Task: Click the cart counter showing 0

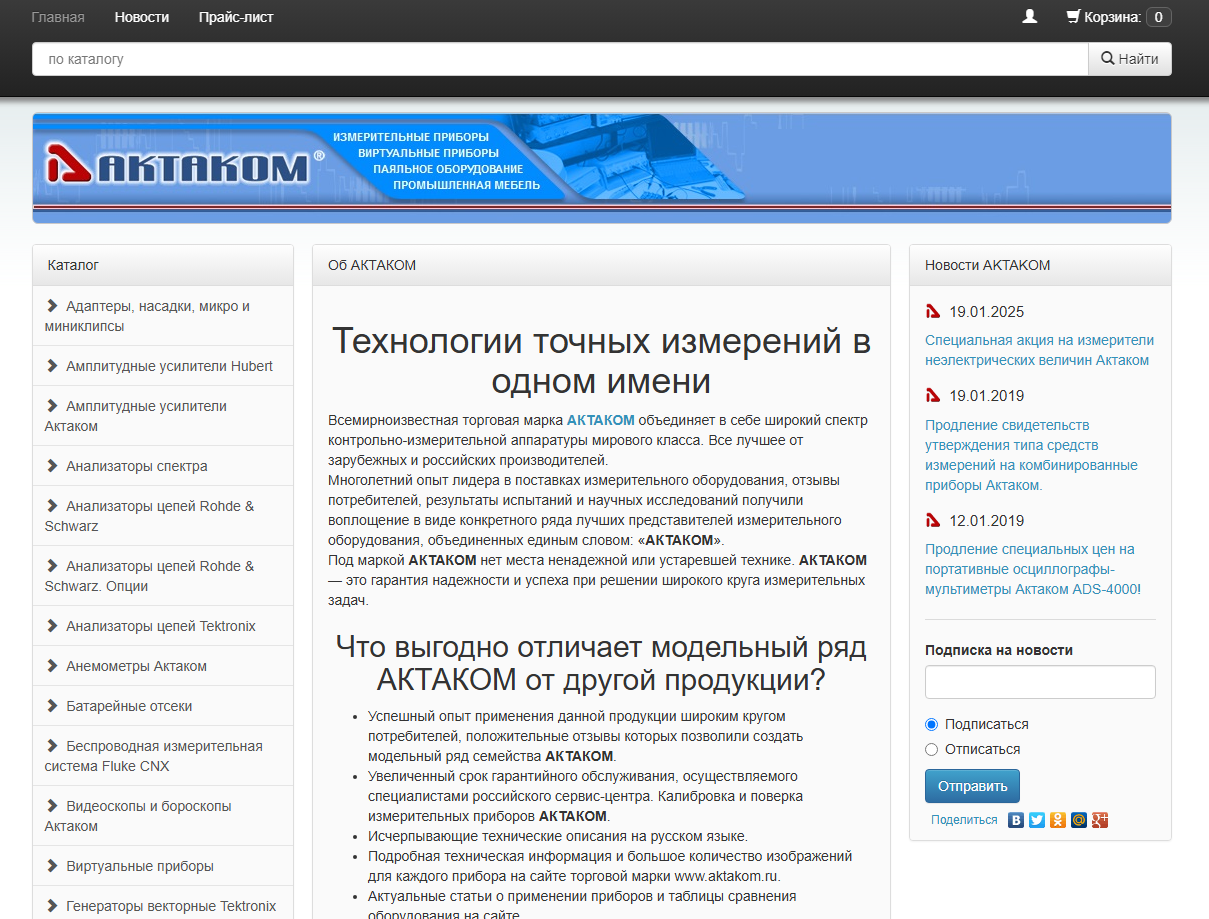Action: click(x=1158, y=17)
